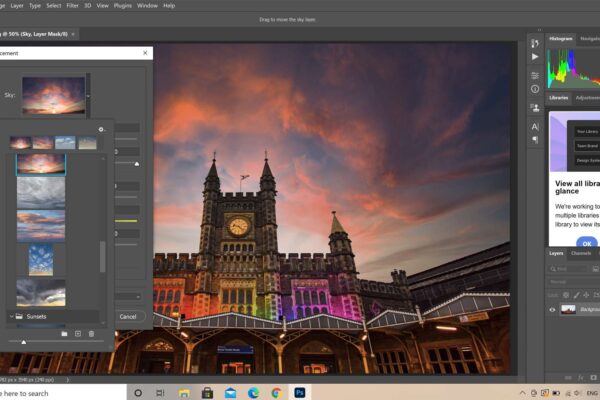
Task: Open the Character panel icon
Action: pyautogui.click(x=535, y=126)
